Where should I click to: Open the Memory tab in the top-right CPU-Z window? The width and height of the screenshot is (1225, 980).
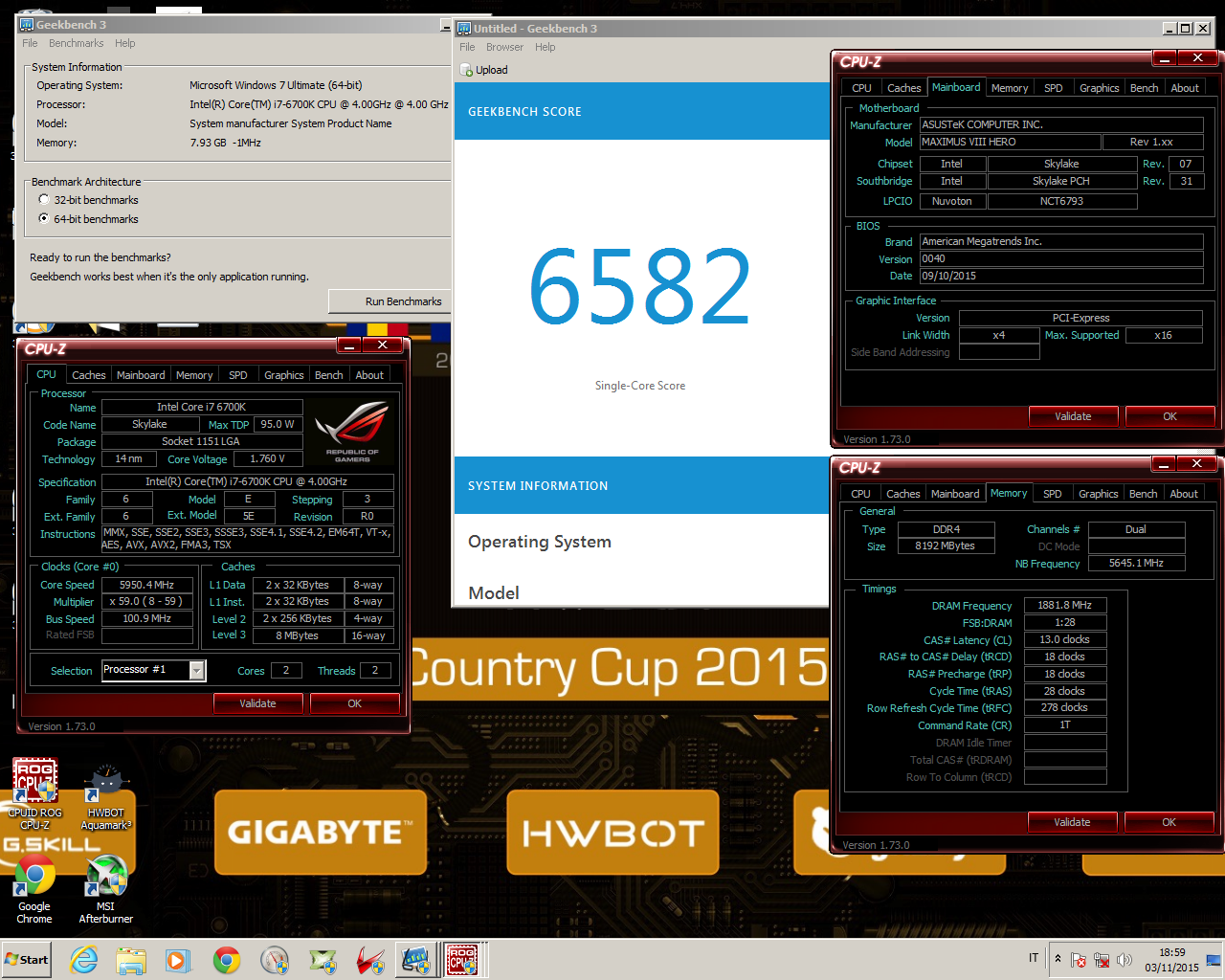[1009, 88]
